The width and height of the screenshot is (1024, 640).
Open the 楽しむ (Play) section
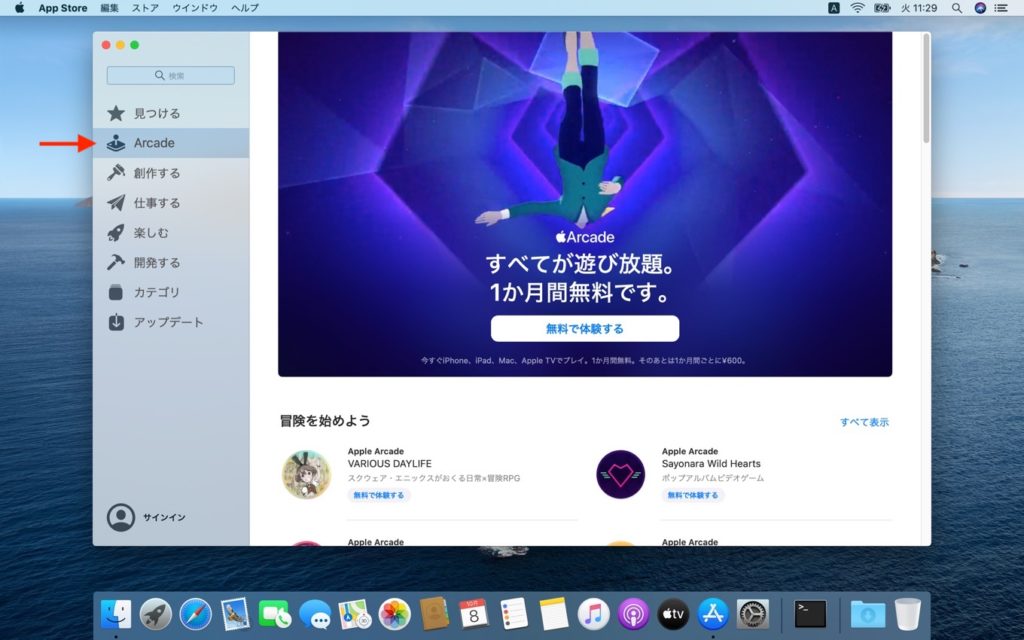(148, 232)
